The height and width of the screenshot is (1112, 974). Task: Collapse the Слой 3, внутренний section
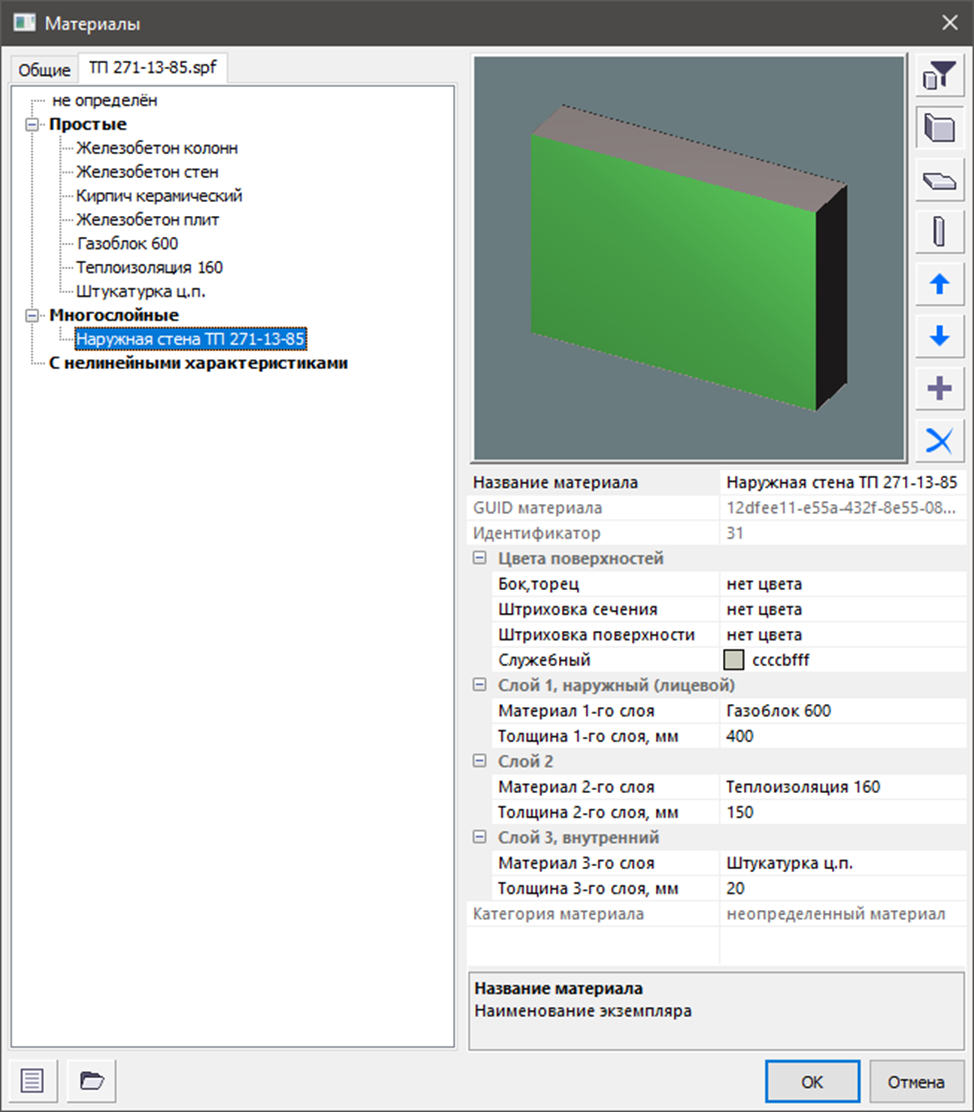[480, 838]
